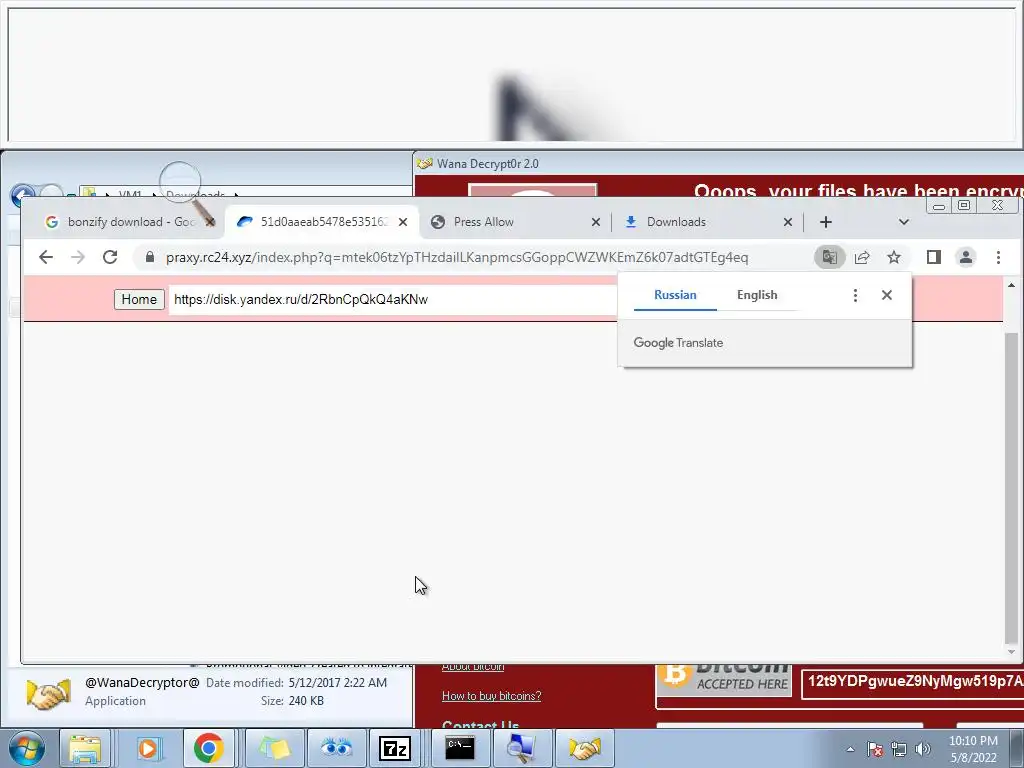
Task: Close the 51d0aaeab5478e535162 tab
Action: tap(403, 222)
